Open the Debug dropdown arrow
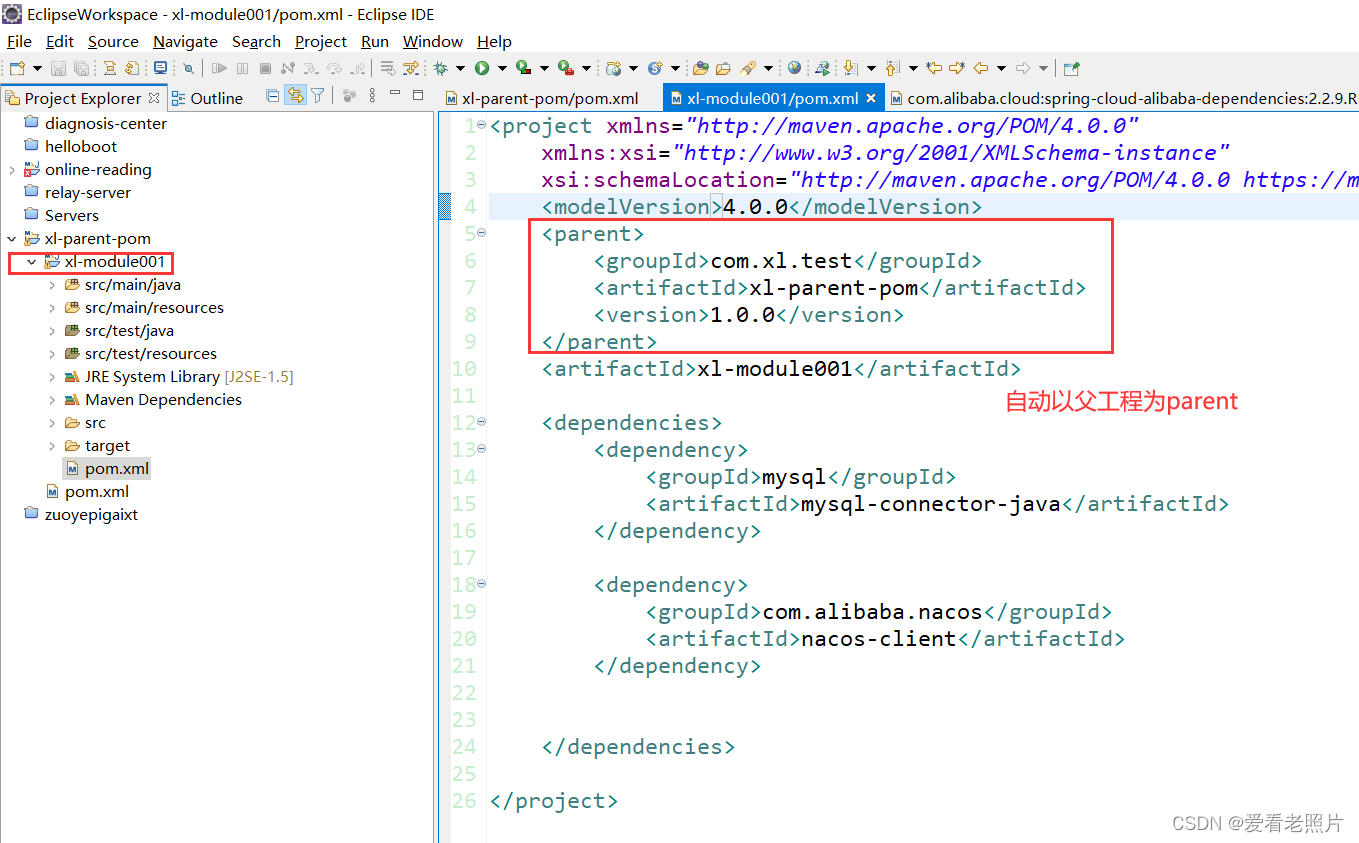 pyautogui.click(x=460, y=68)
